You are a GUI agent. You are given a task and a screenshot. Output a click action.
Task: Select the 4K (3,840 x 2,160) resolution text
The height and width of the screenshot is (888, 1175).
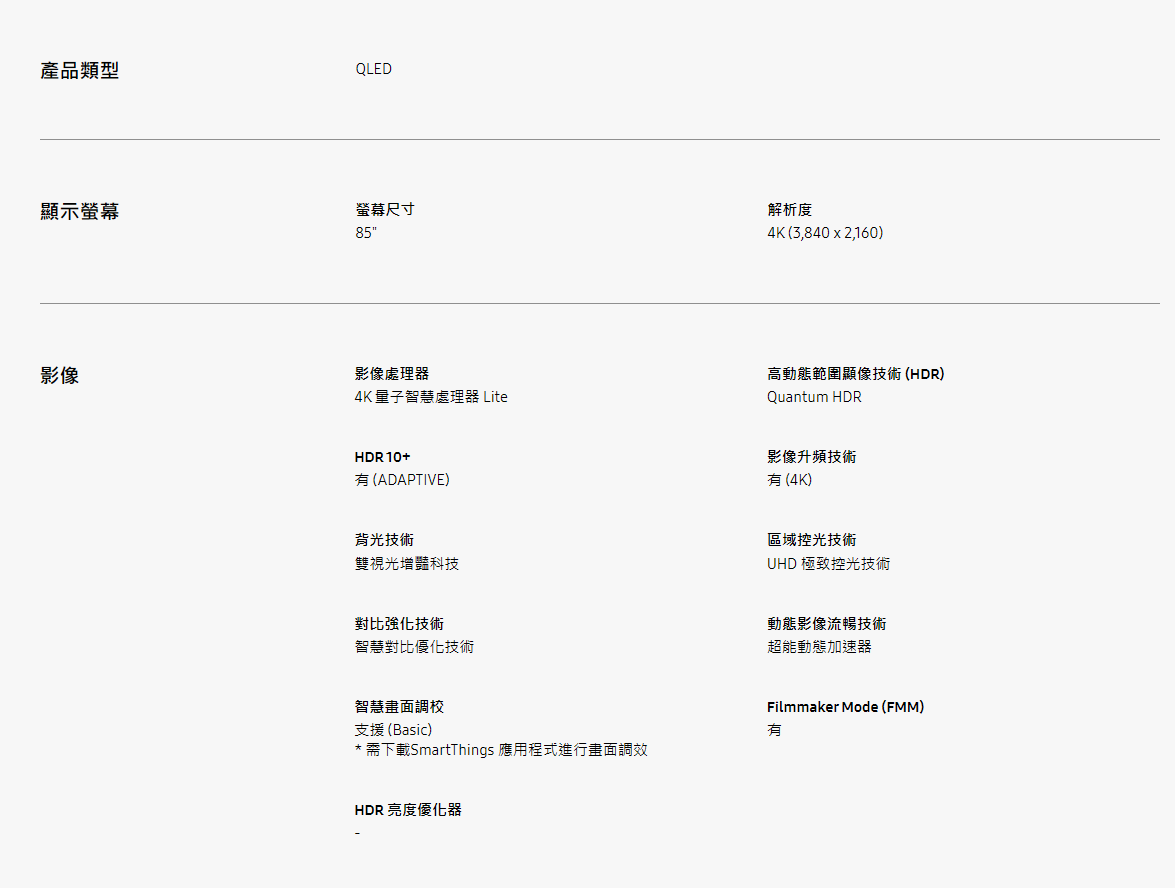point(825,233)
